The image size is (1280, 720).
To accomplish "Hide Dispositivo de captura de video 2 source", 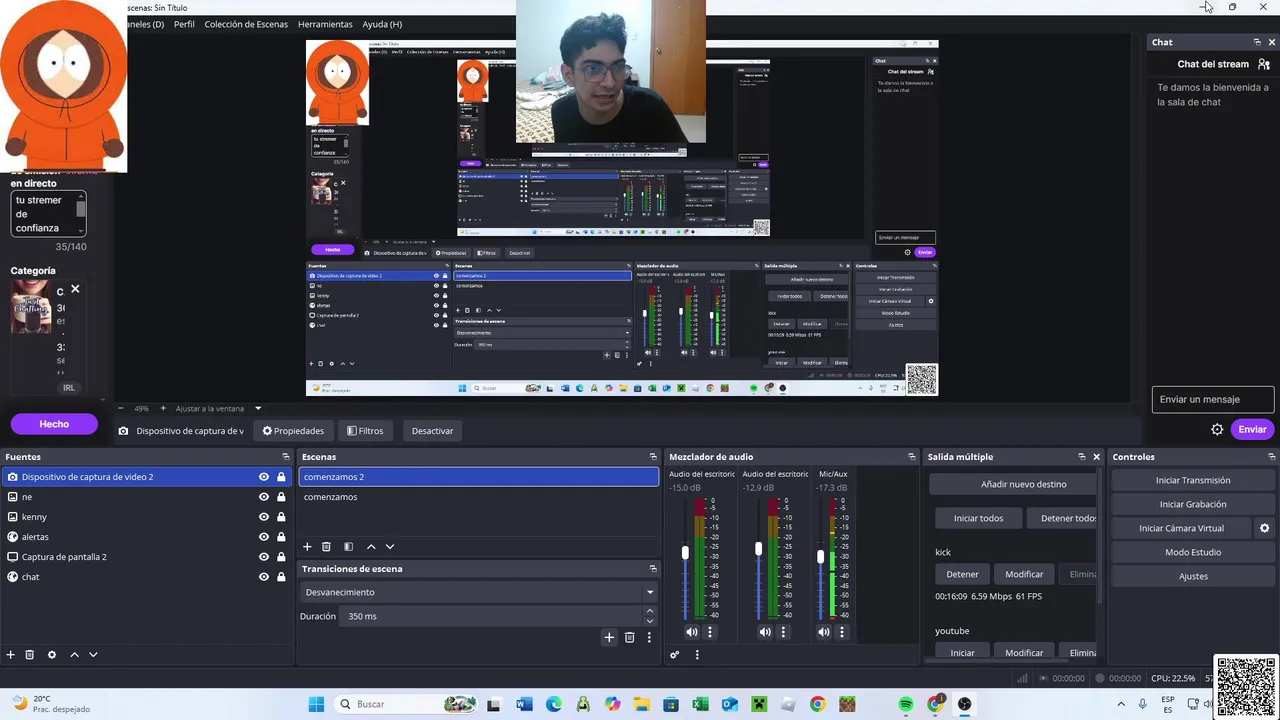I will (264, 477).
